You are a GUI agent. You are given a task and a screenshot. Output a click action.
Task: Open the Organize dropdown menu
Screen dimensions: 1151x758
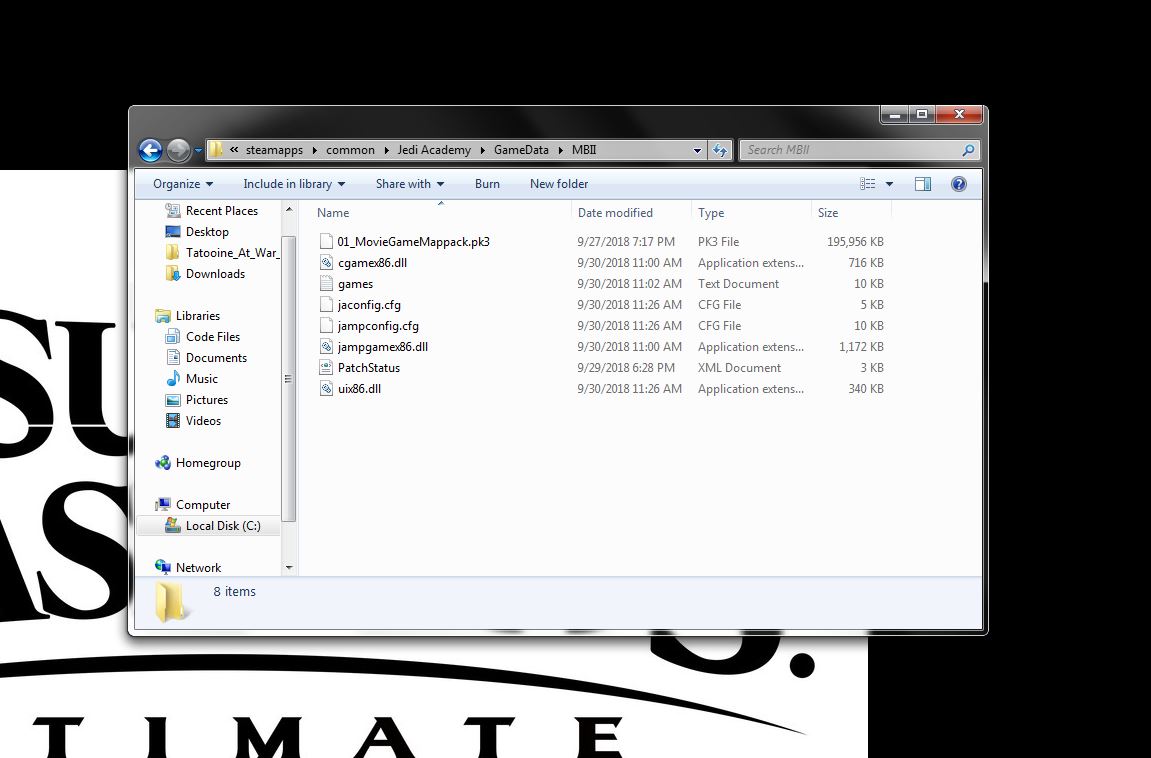(x=183, y=184)
